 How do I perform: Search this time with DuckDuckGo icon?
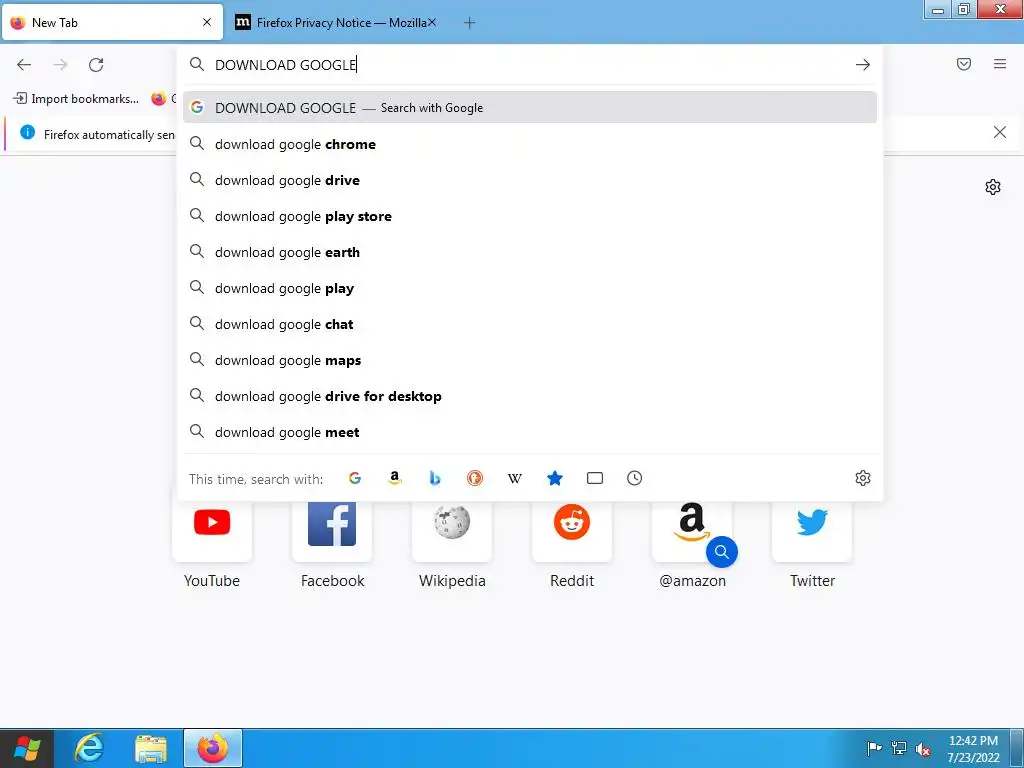475,478
